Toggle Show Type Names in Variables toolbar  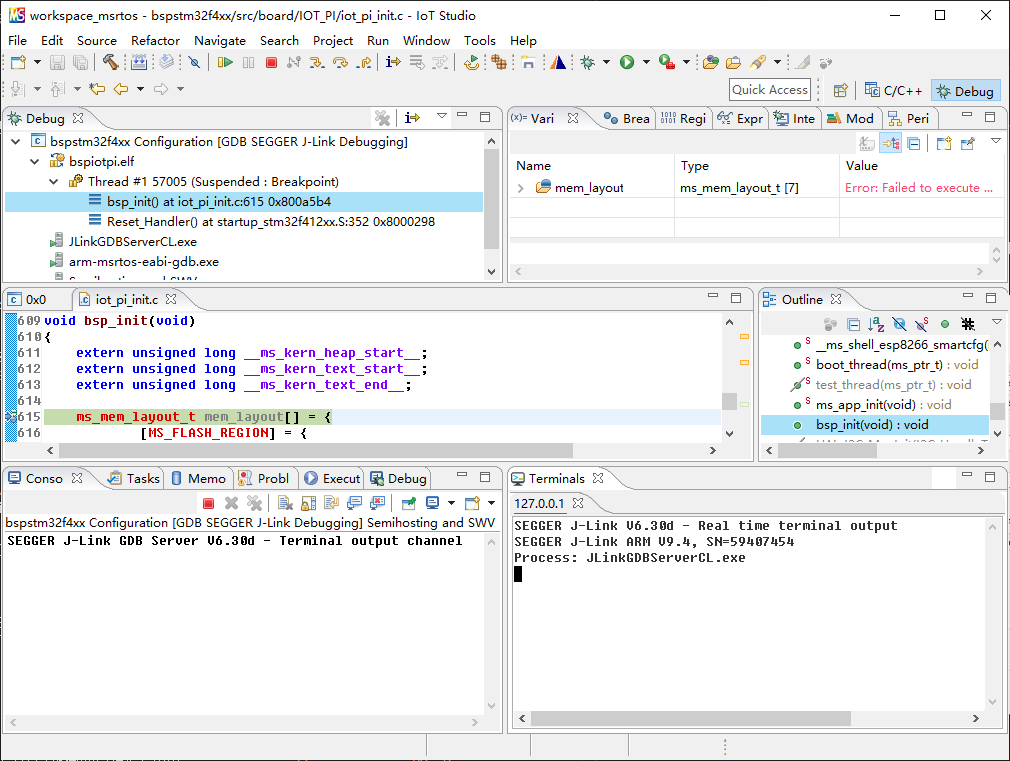click(x=866, y=144)
